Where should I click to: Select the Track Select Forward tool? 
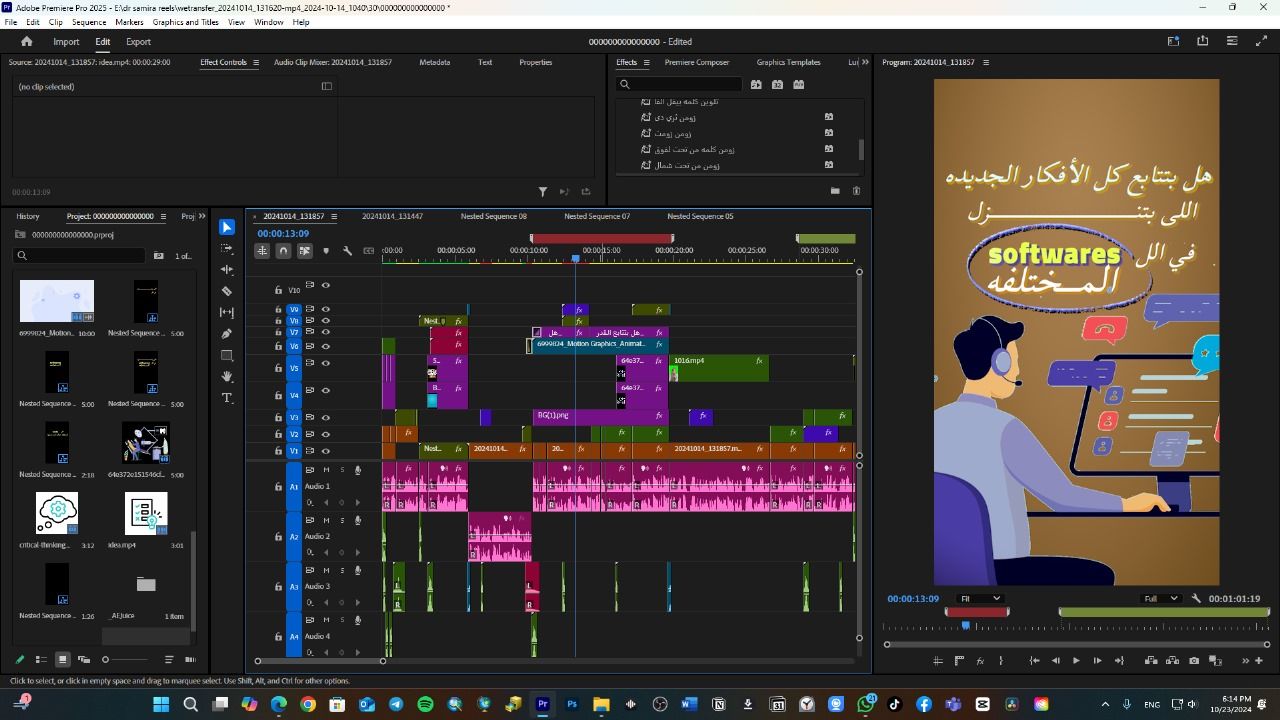coord(227,248)
